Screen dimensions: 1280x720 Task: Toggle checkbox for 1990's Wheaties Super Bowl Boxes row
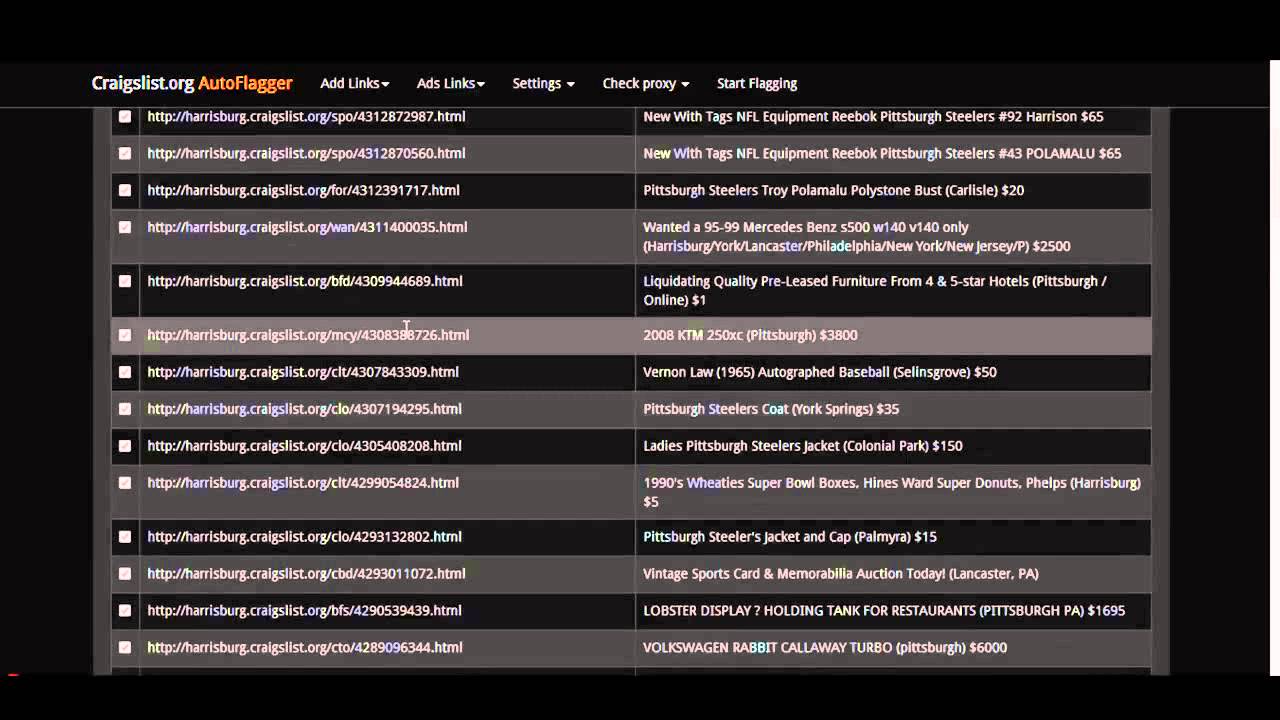(x=125, y=484)
